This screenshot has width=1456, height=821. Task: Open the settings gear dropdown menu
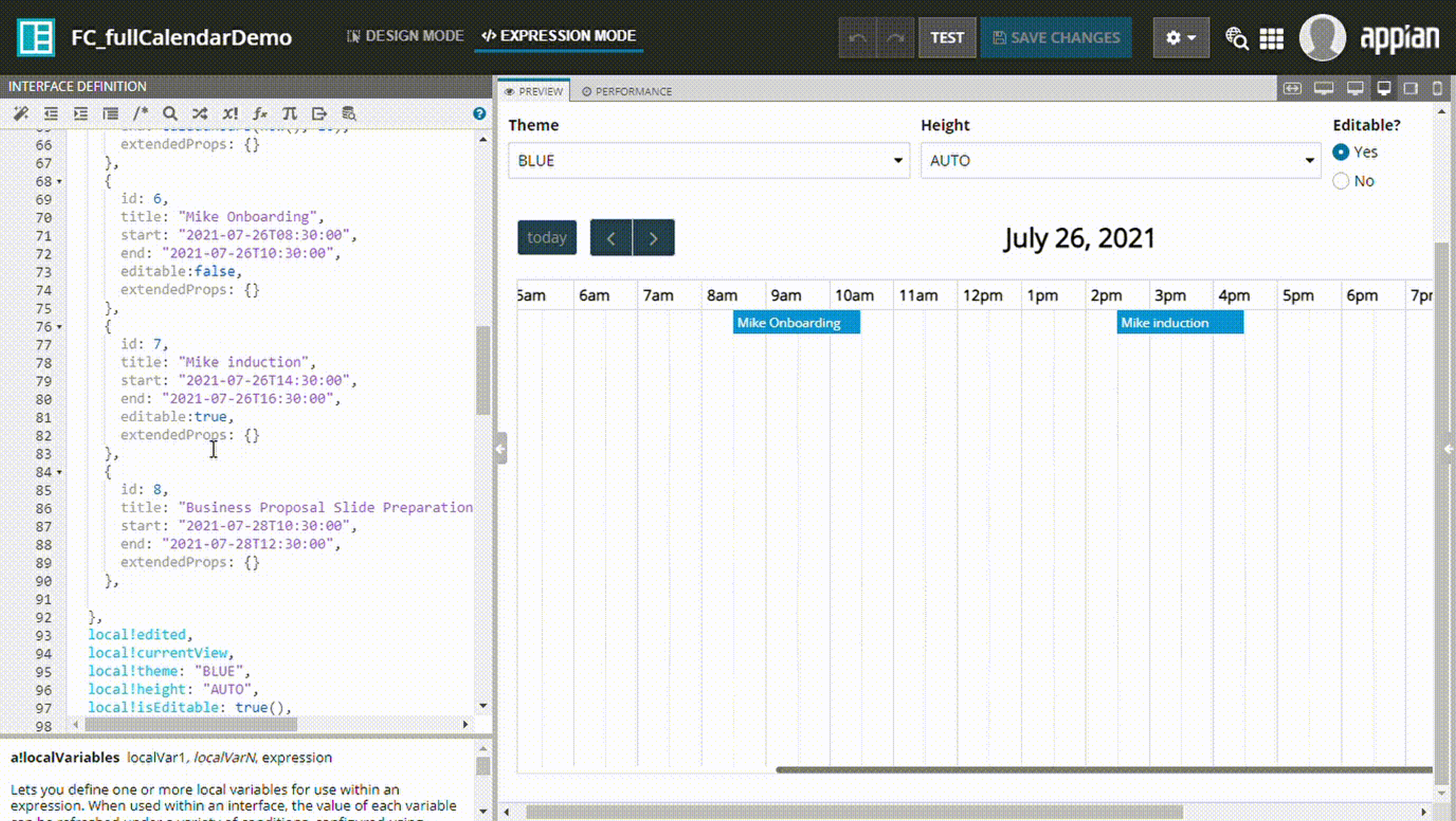[1181, 37]
